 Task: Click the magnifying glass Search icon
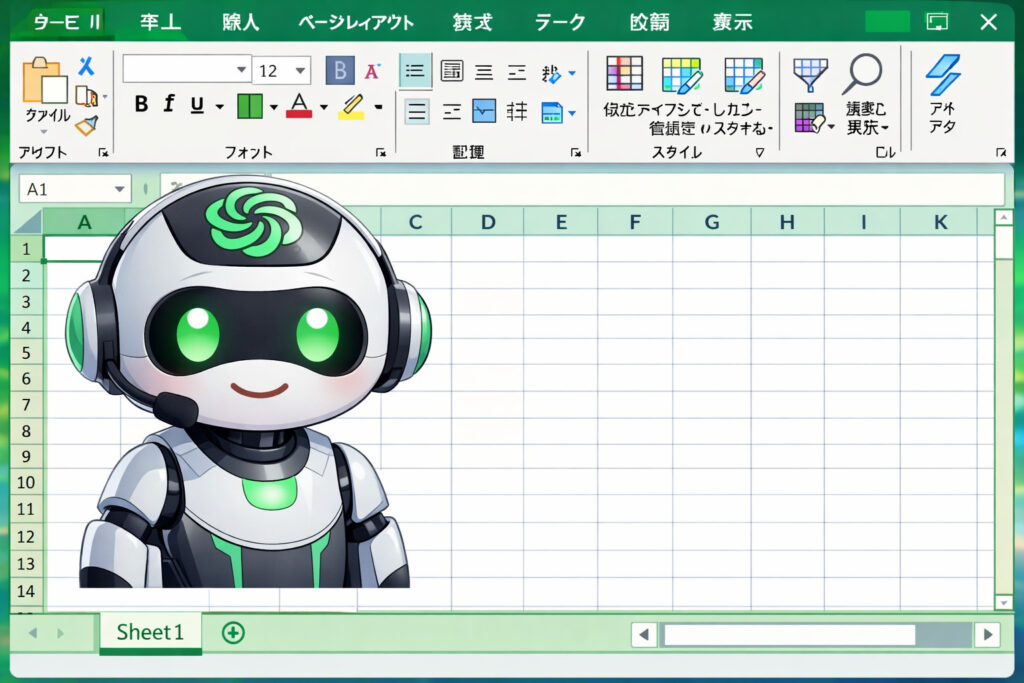[x=861, y=74]
